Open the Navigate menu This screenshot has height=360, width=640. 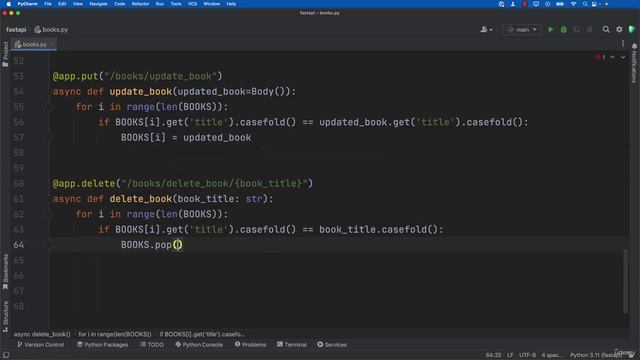(98, 4)
